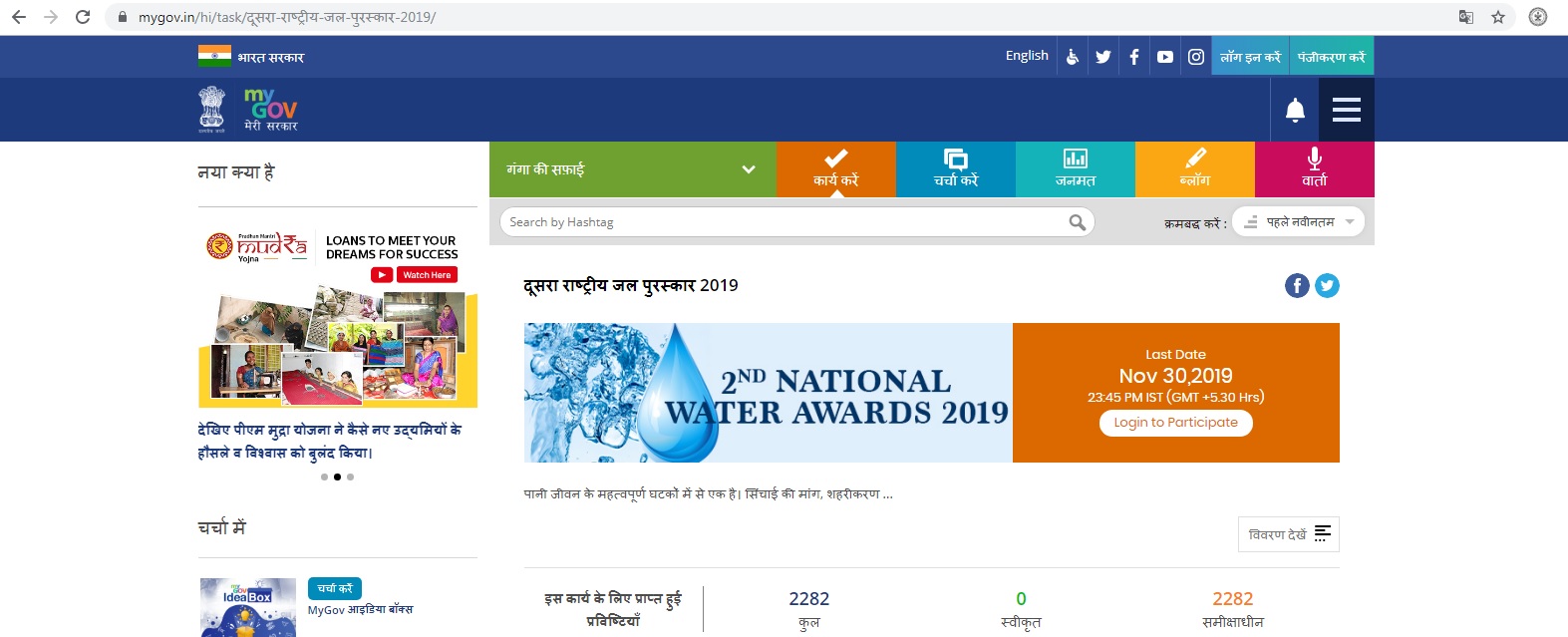
Task: Open the notifications bell icon
Action: pyautogui.click(x=1295, y=110)
